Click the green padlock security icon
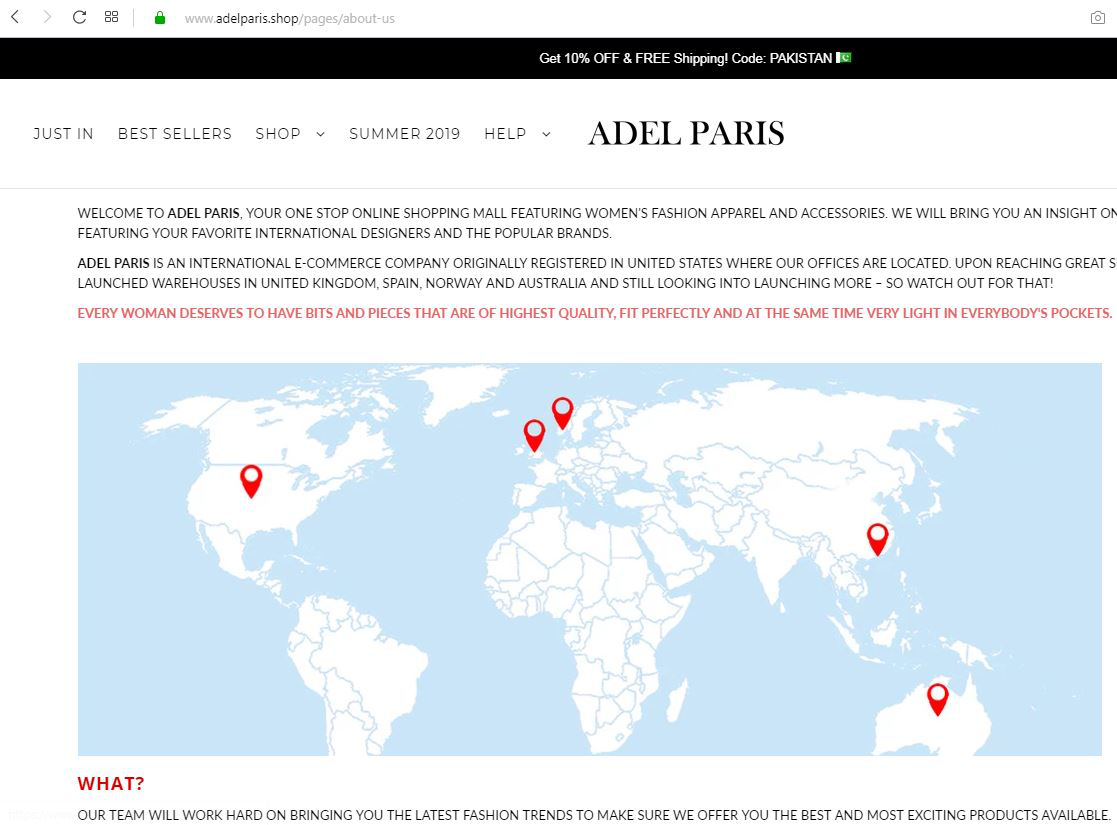 (160, 18)
